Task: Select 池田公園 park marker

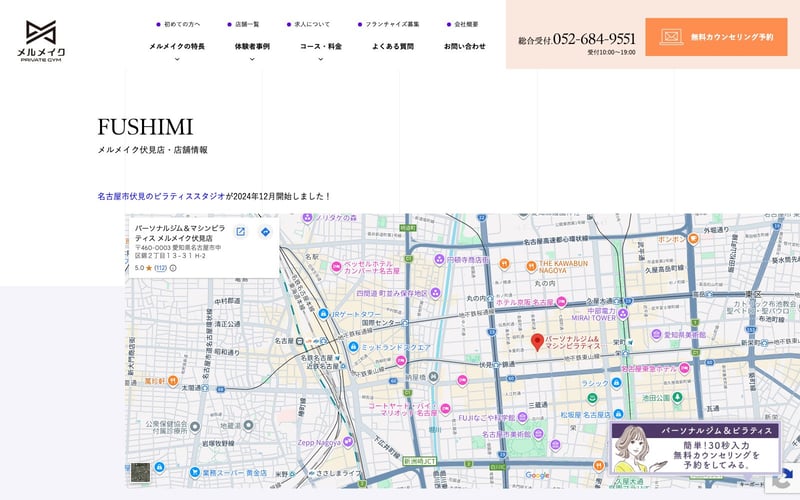Action: [x=677, y=397]
